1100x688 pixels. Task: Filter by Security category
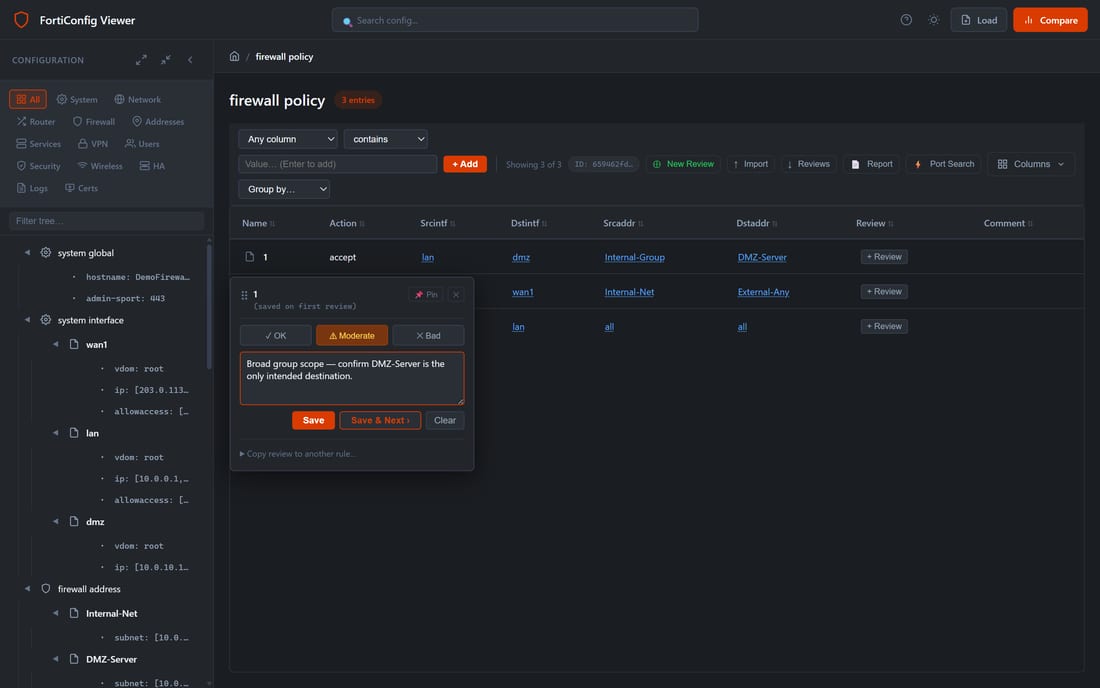coord(39,166)
